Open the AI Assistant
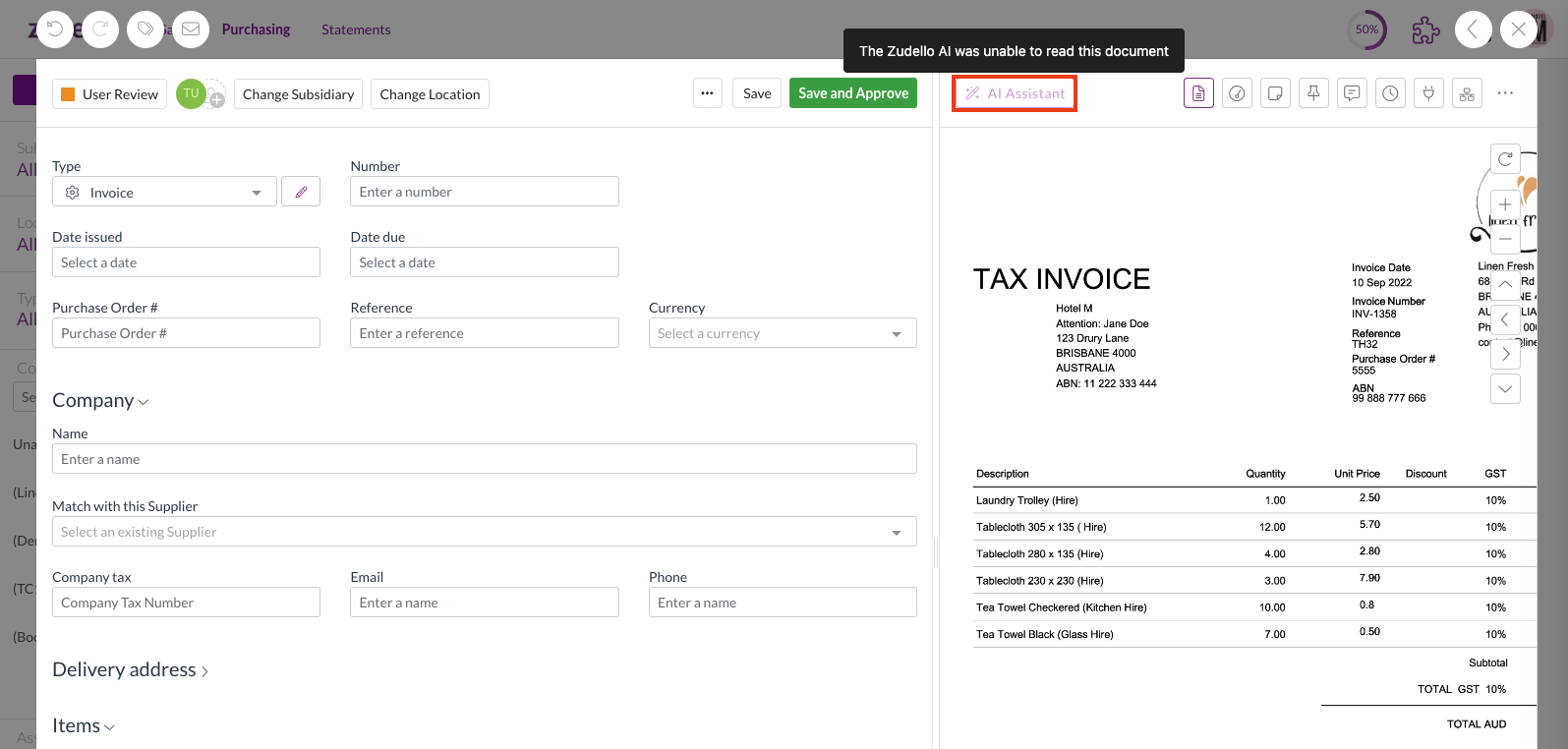 point(1015,93)
